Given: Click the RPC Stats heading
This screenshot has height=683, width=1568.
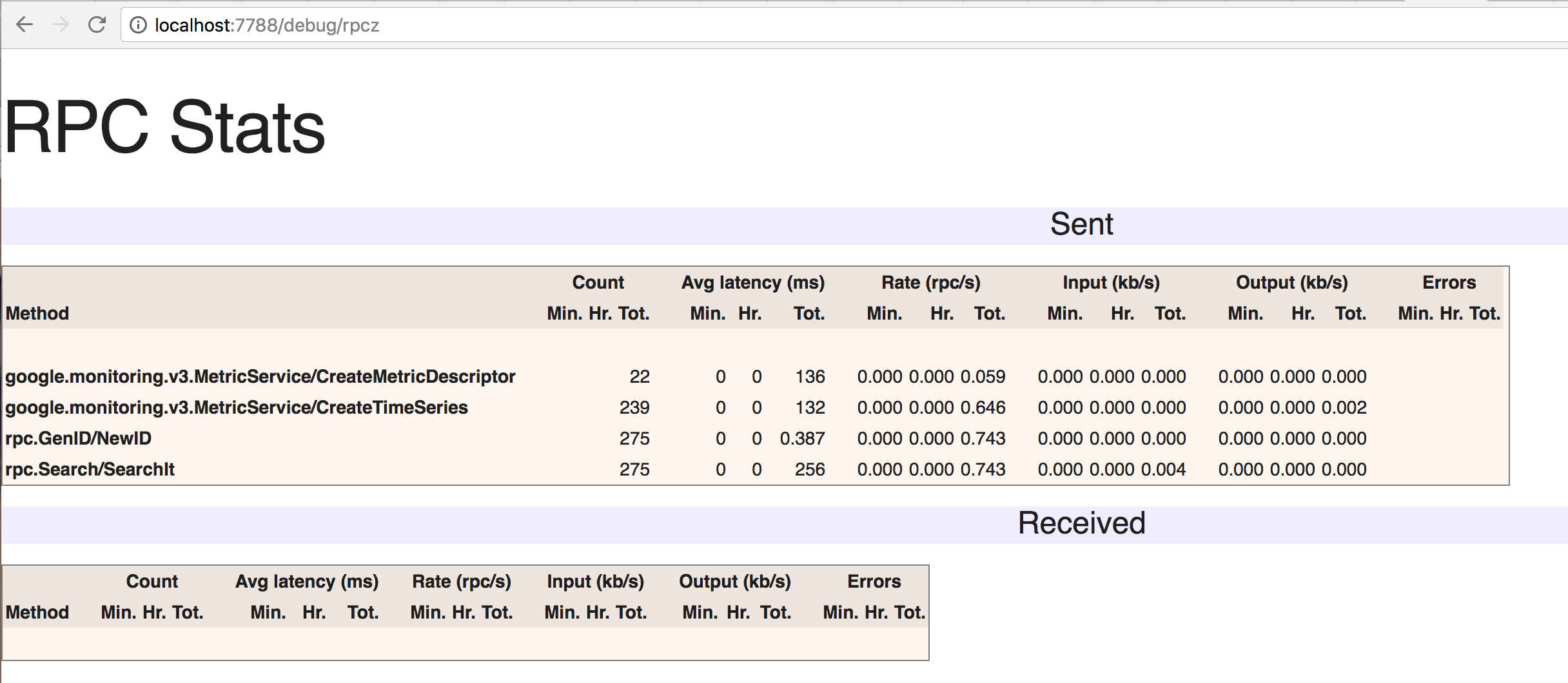Looking at the screenshot, I should click(165, 127).
